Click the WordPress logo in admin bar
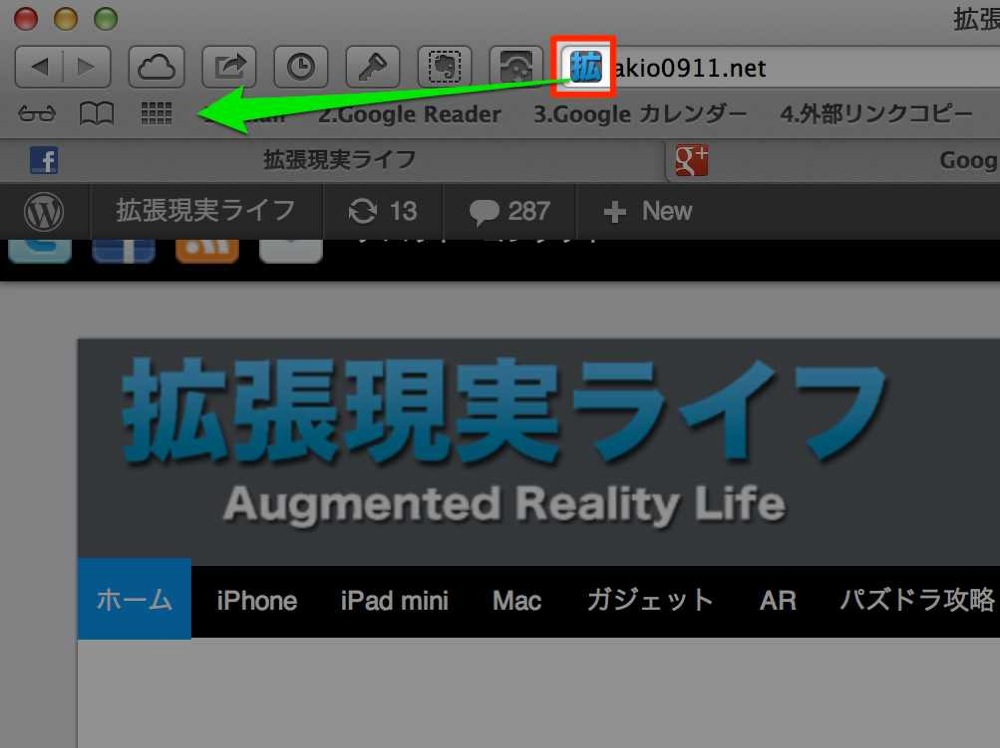1000x748 pixels. point(44,212)
